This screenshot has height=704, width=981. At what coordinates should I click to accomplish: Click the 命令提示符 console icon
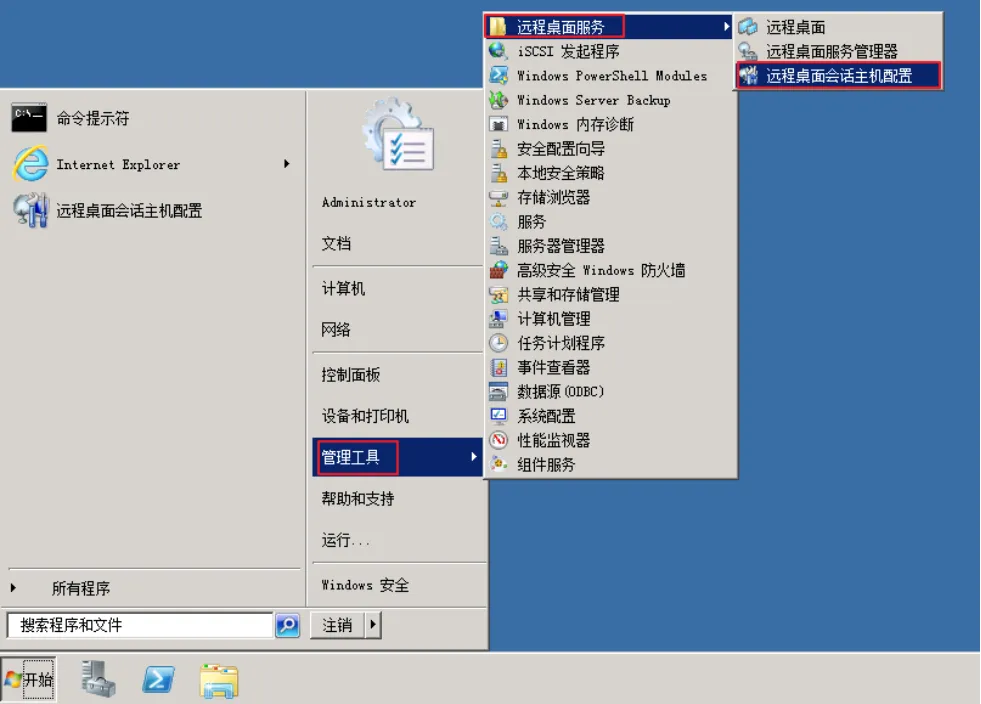pyautogui.click(x=29, y=118)
